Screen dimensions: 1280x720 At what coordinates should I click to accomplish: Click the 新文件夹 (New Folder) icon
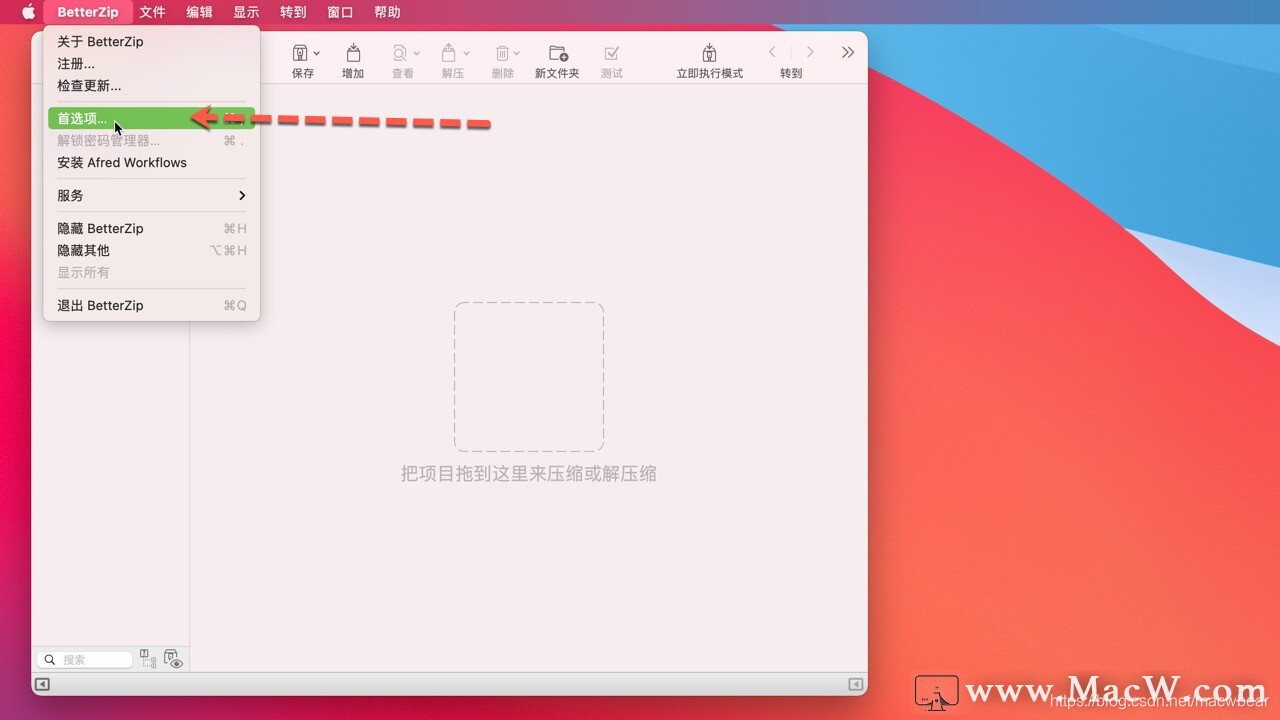pyautogui.click(x=558, y=53)
